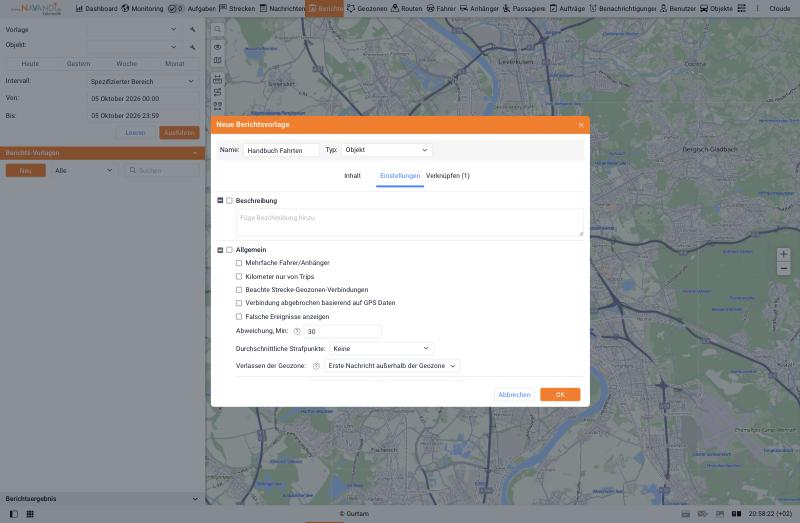Collapse the Beschreibung section
Viewport: 800px width, 523px height.
pos(220,201)
